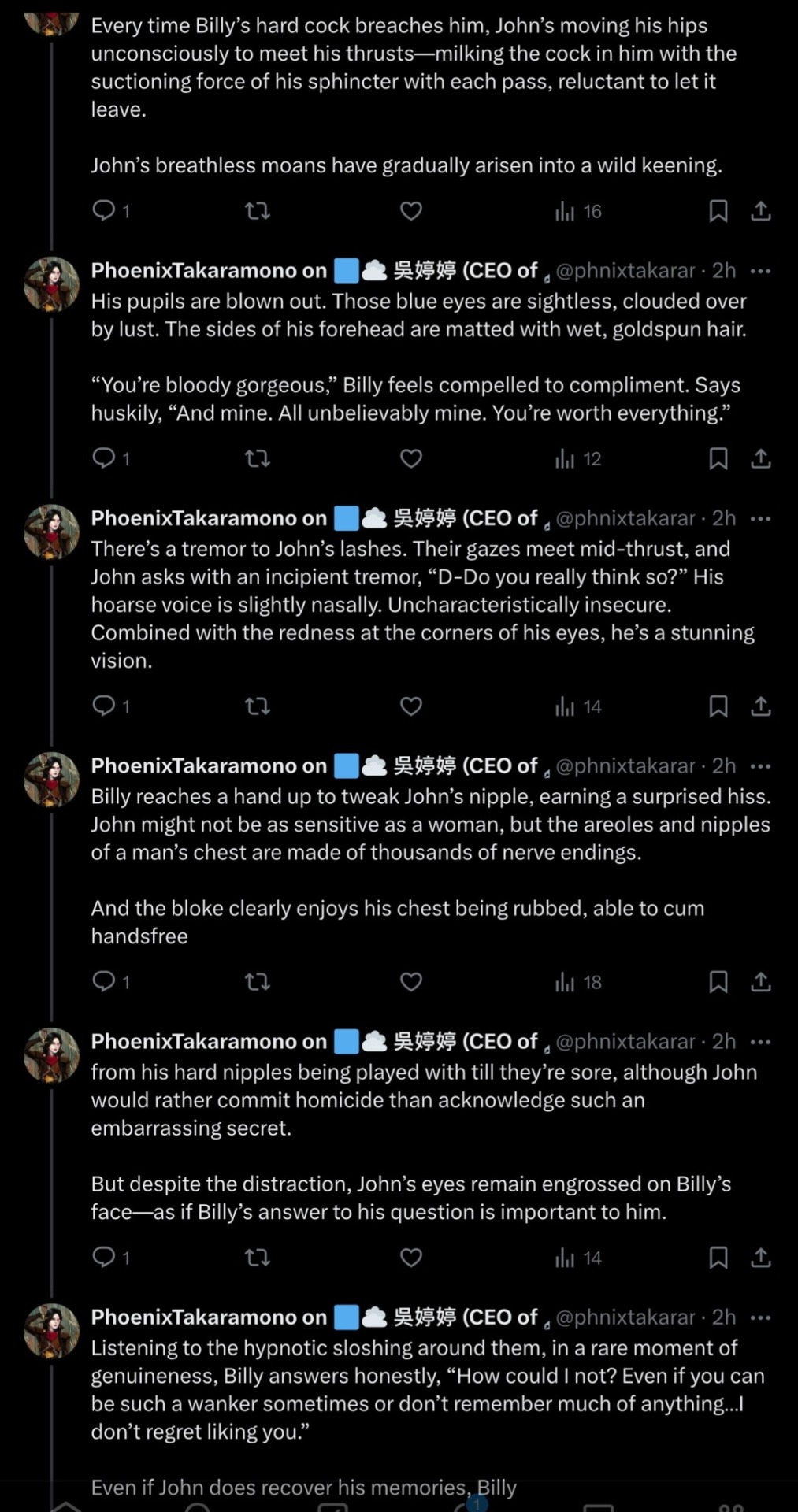Repost the tweet with 18 views
Screen dimensions: 798x1512
click(258, 982)
